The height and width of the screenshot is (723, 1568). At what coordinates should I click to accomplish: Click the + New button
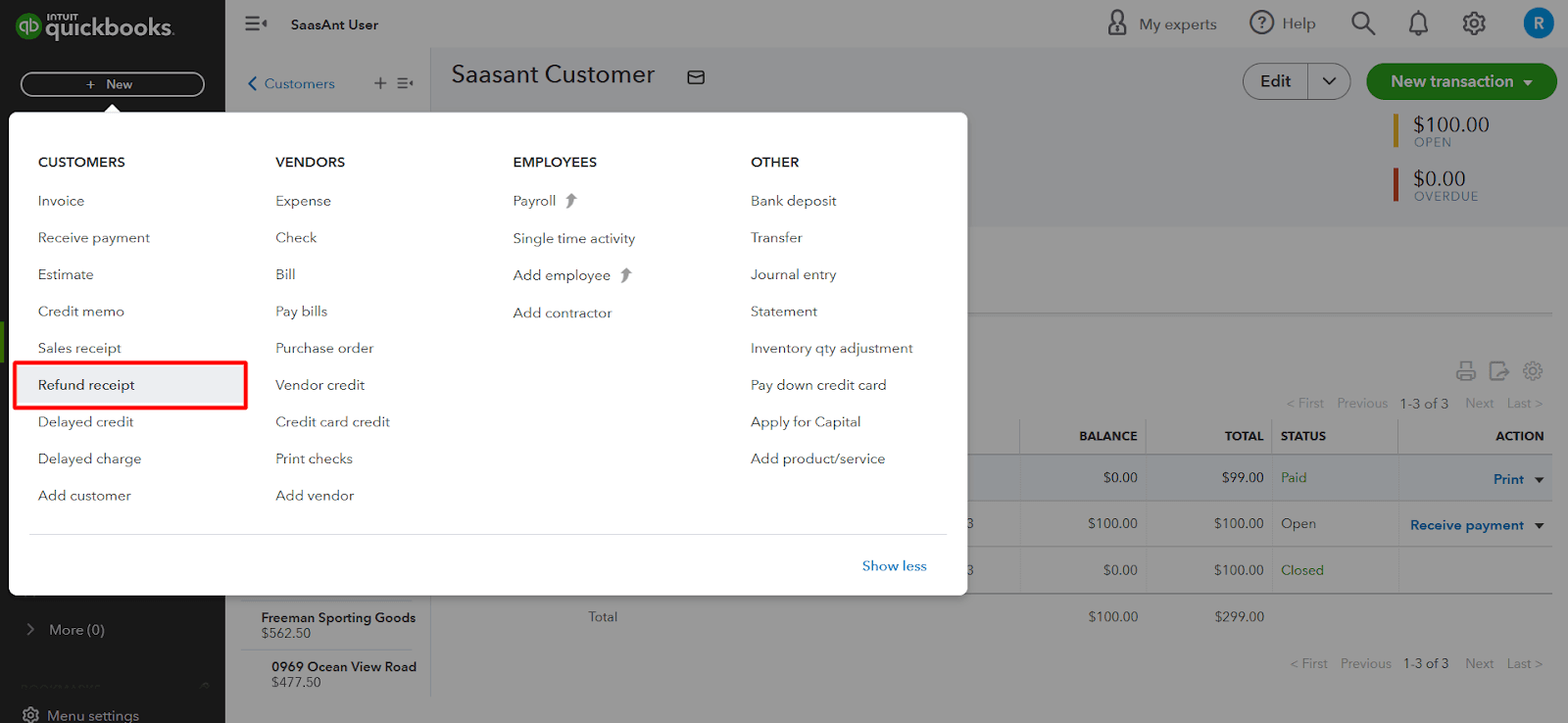[113, 84]
